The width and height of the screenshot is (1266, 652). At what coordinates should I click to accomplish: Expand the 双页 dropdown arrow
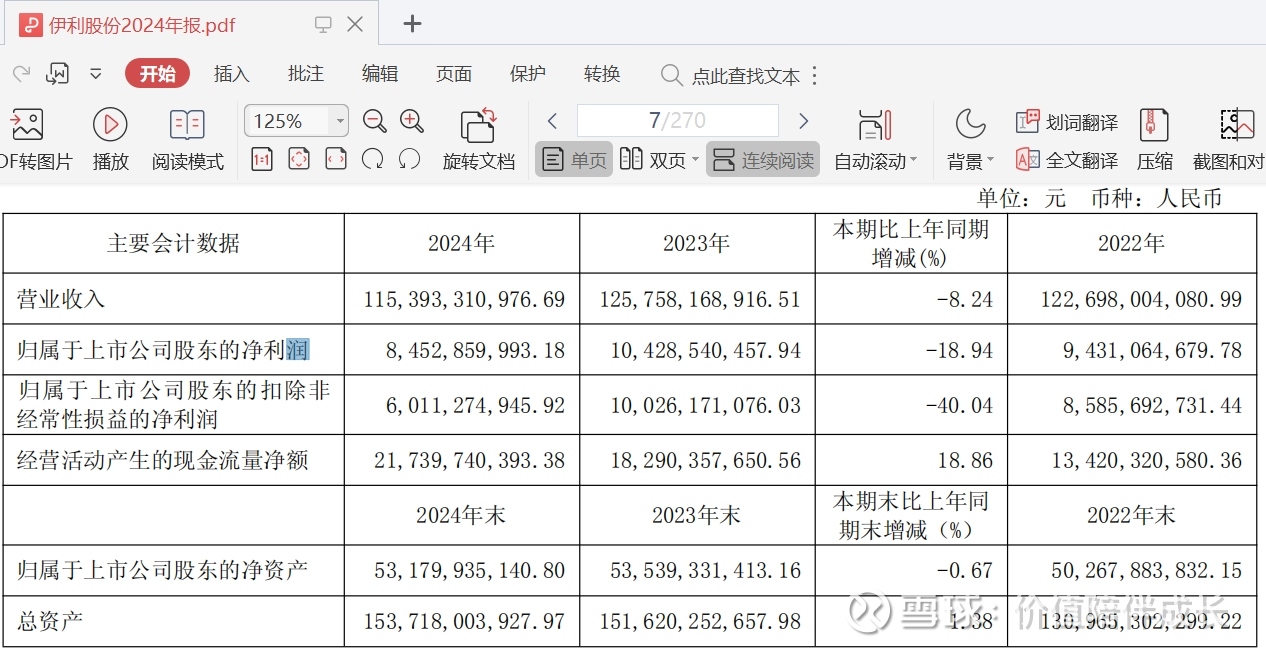[695, 160]
